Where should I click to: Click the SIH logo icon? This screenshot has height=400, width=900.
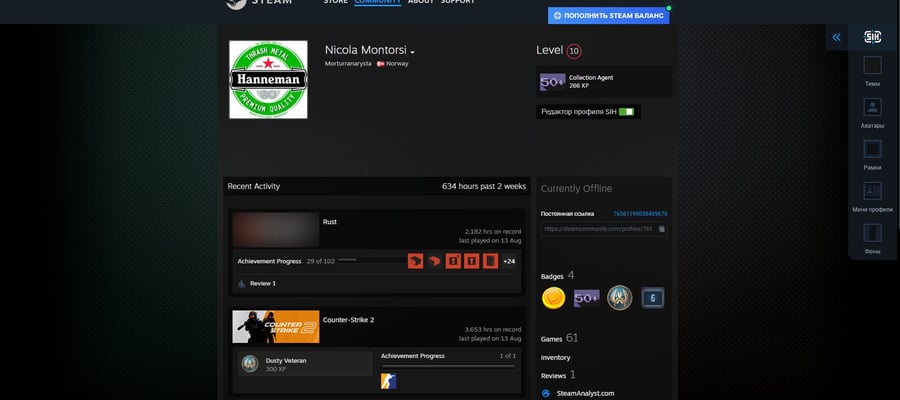click(872, 37)
